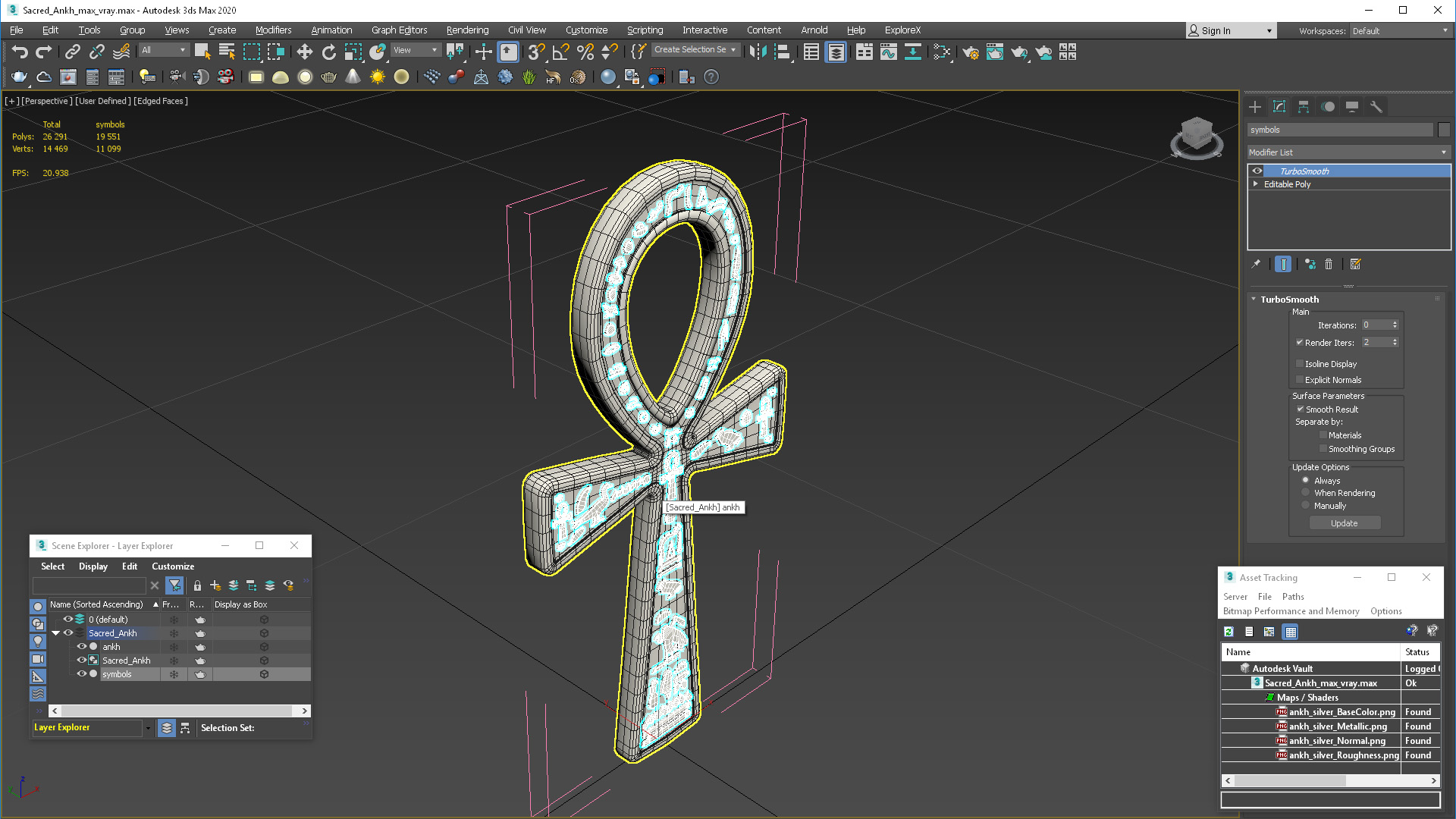
Task: Click the Update button in TurboSmooth panel
Action: [1344, 523]
